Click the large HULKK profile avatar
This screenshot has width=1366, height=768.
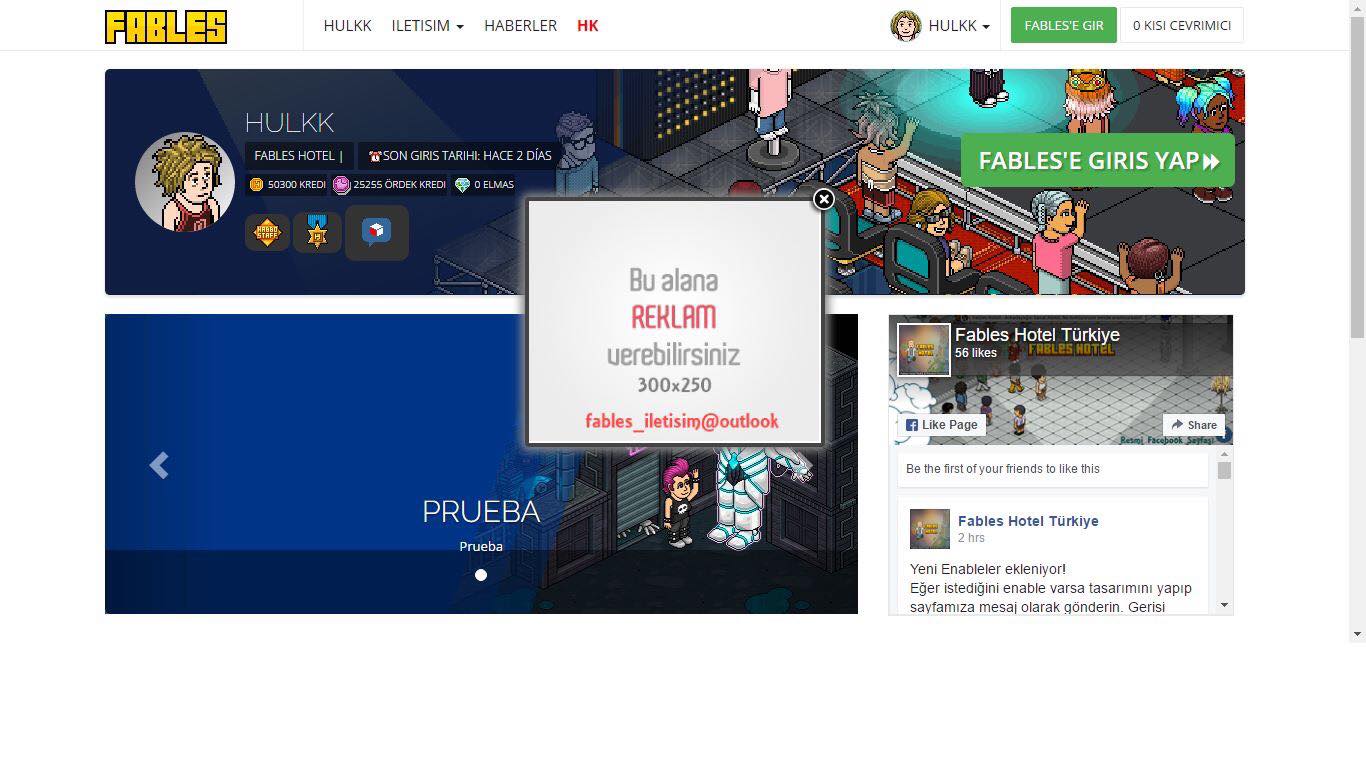click(185, 182)
